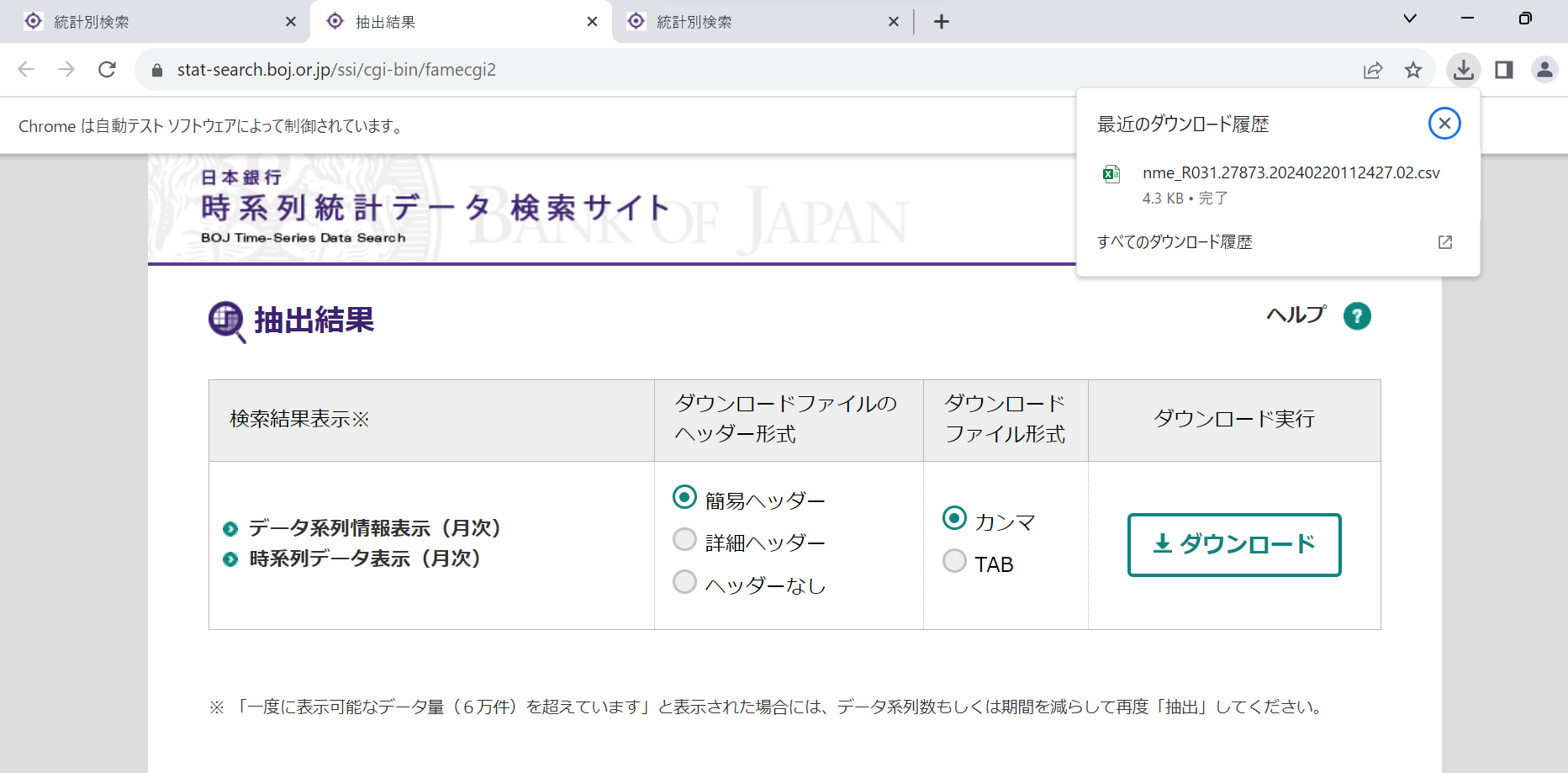Open all download history external link icon
The width and height of the screenshot is (1568, 773).
pos(1445,242)
